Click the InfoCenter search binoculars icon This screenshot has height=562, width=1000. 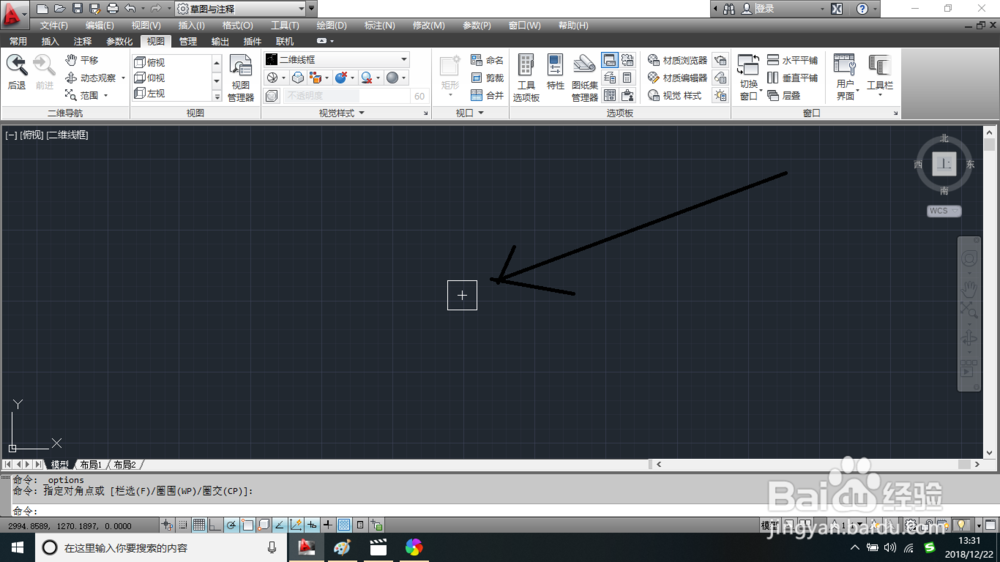(728, 9)
